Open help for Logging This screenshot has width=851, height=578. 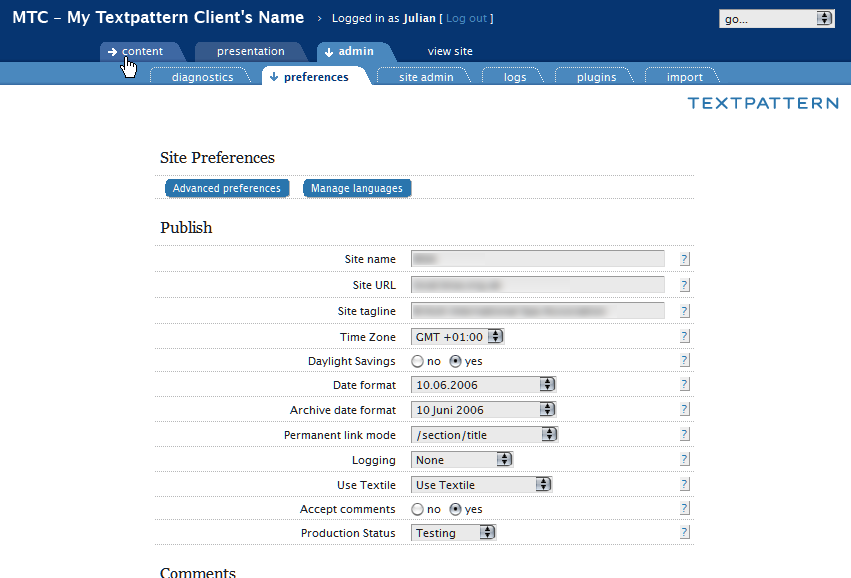click(x=684, y=459)
